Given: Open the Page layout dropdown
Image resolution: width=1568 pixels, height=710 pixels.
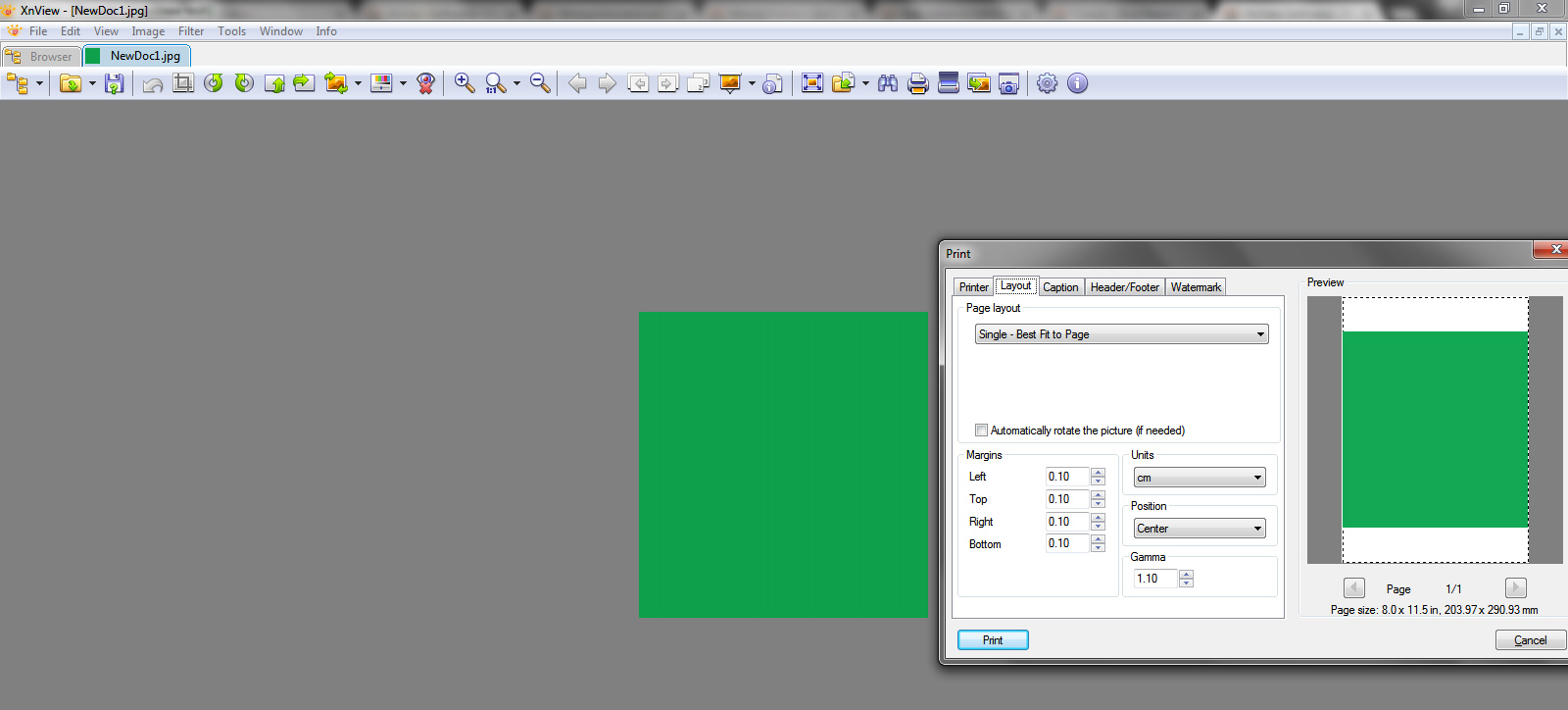Looking at the screenshot, I should (x=1121, y=334).
